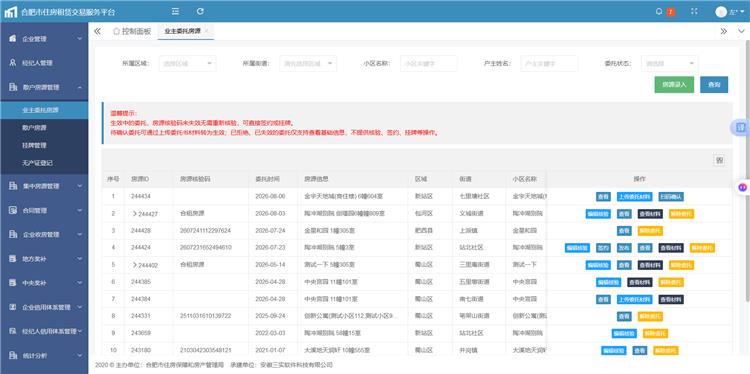The width and height of the screenshot is (750, 374).
Task: Click the 合同管理 sidebar icon
Action: click(x=13, y=210)
